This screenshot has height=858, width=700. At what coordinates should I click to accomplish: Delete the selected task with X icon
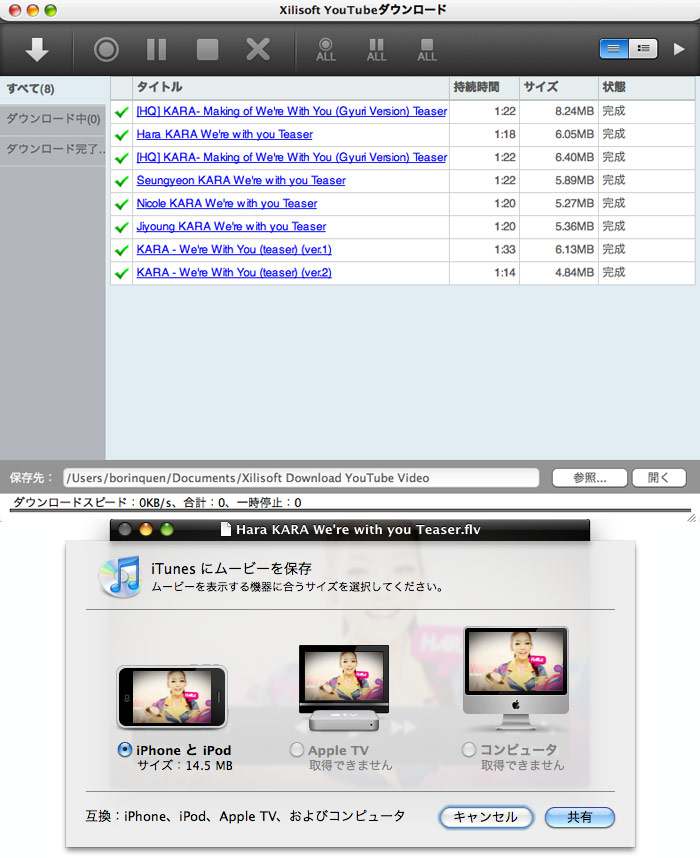tap(258, 50)
